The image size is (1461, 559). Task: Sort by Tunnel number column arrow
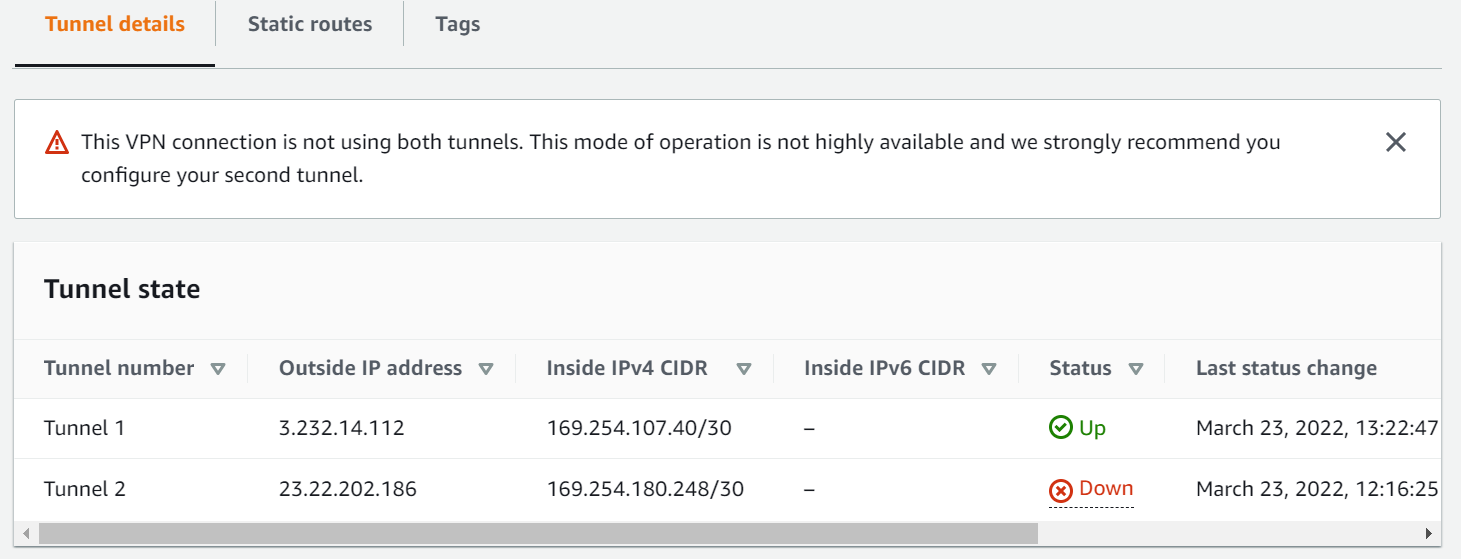[218, 369]
